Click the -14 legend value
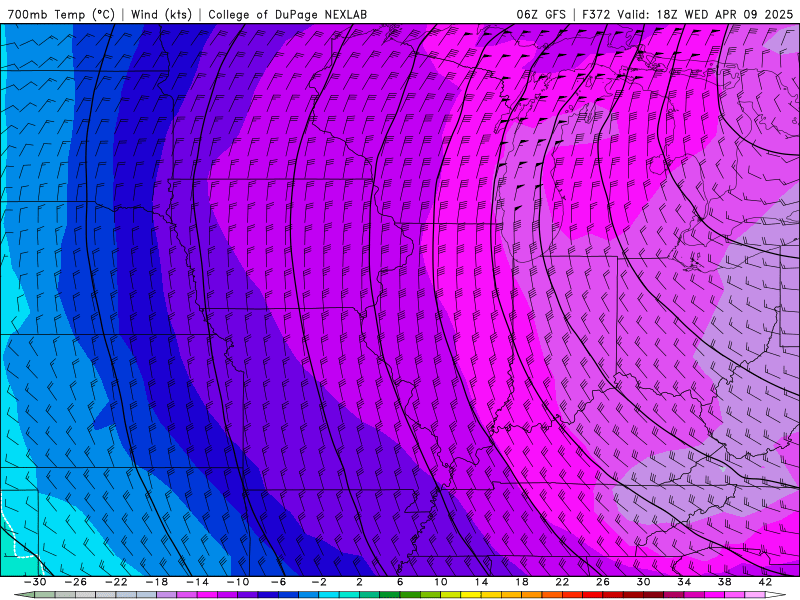Screen dimensions: 800x600 pyautogui.click(x=197, y=582)
